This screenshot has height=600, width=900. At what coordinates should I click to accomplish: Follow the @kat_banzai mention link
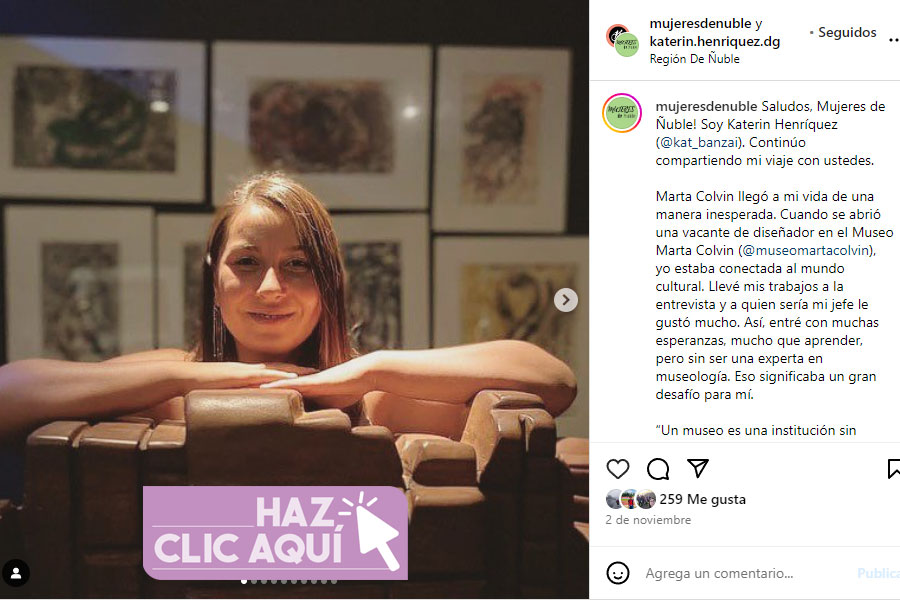pyautogui.click(x=700, y=142)
